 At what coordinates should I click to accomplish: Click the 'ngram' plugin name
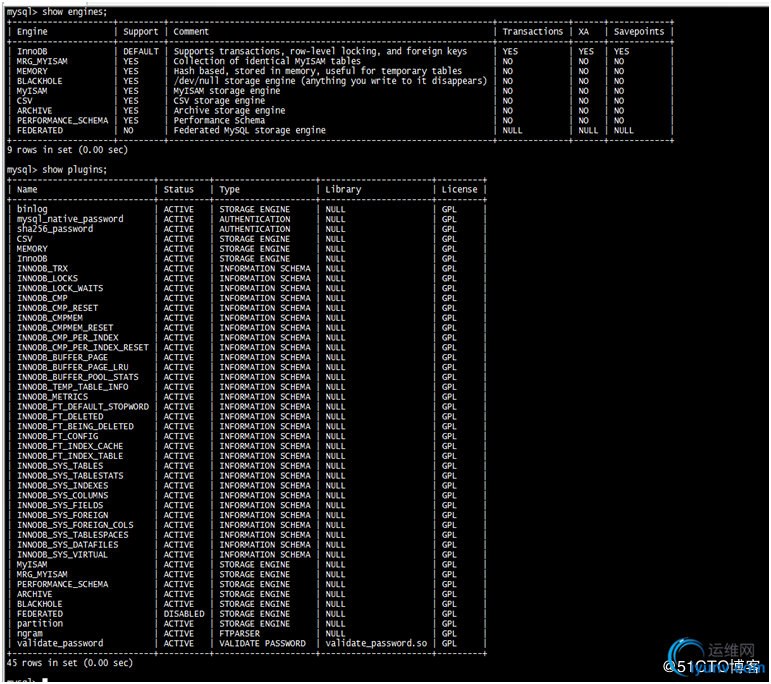pos(30,634)
